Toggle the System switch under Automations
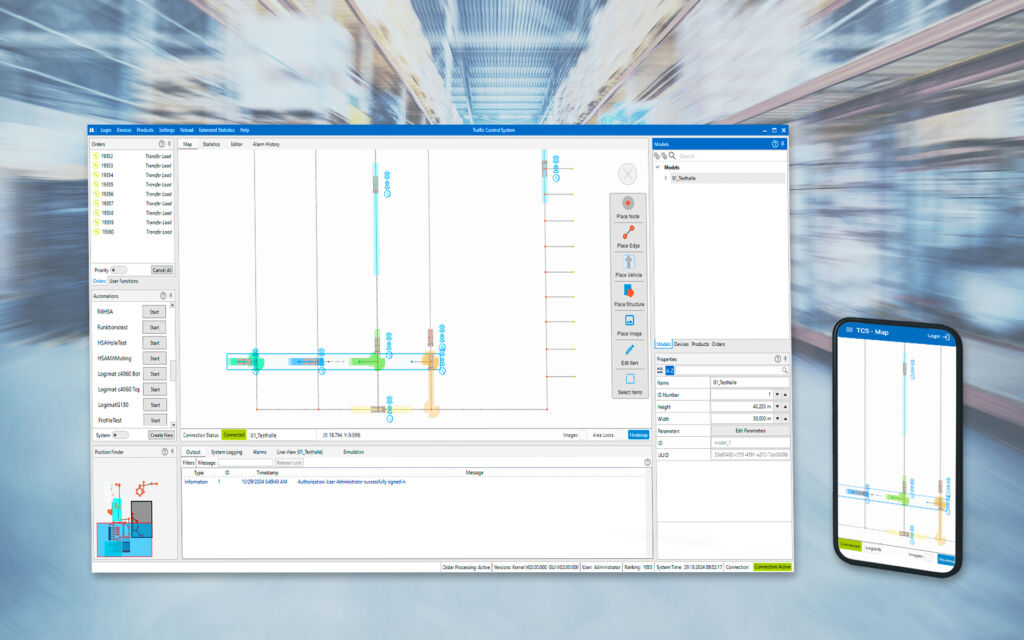This screenshot has height=640, width=1024. 120,435
